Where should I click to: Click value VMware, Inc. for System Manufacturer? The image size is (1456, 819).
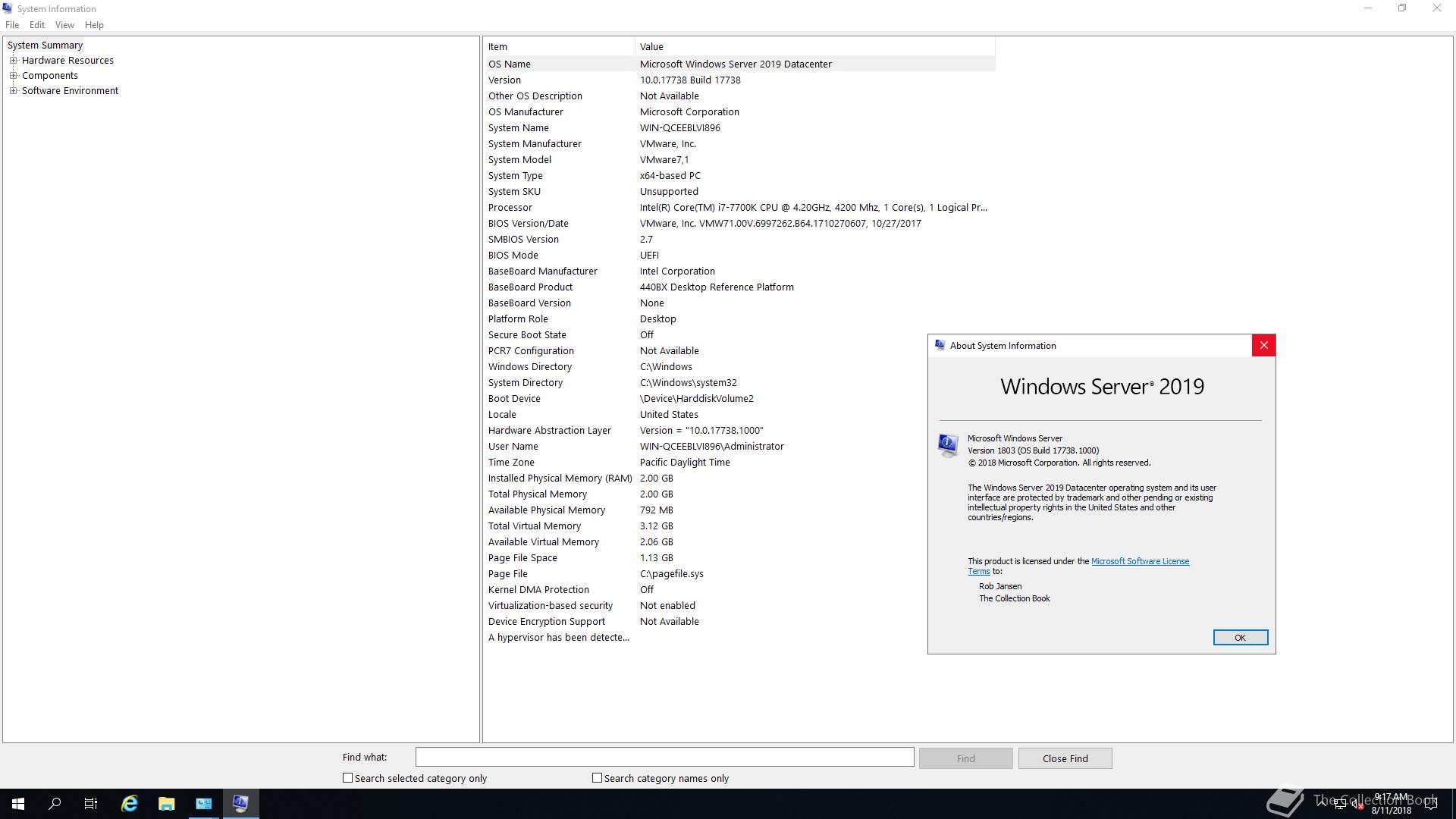(x=668, y=144)
